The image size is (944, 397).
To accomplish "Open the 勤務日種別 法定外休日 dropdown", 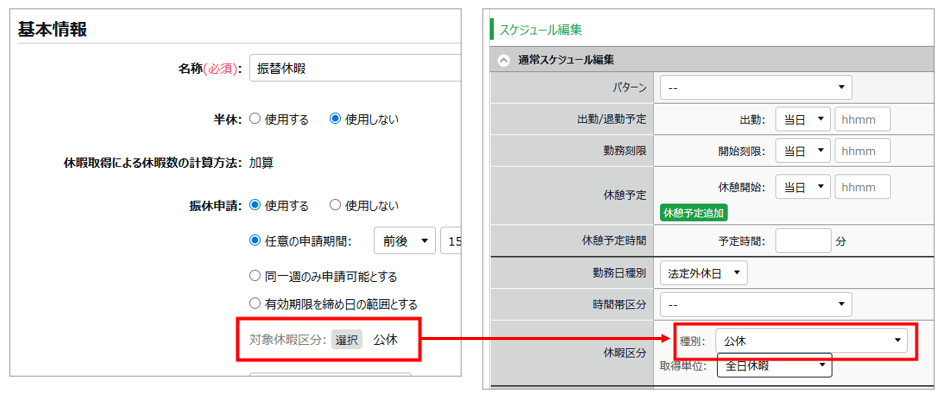I will point(704,273).
